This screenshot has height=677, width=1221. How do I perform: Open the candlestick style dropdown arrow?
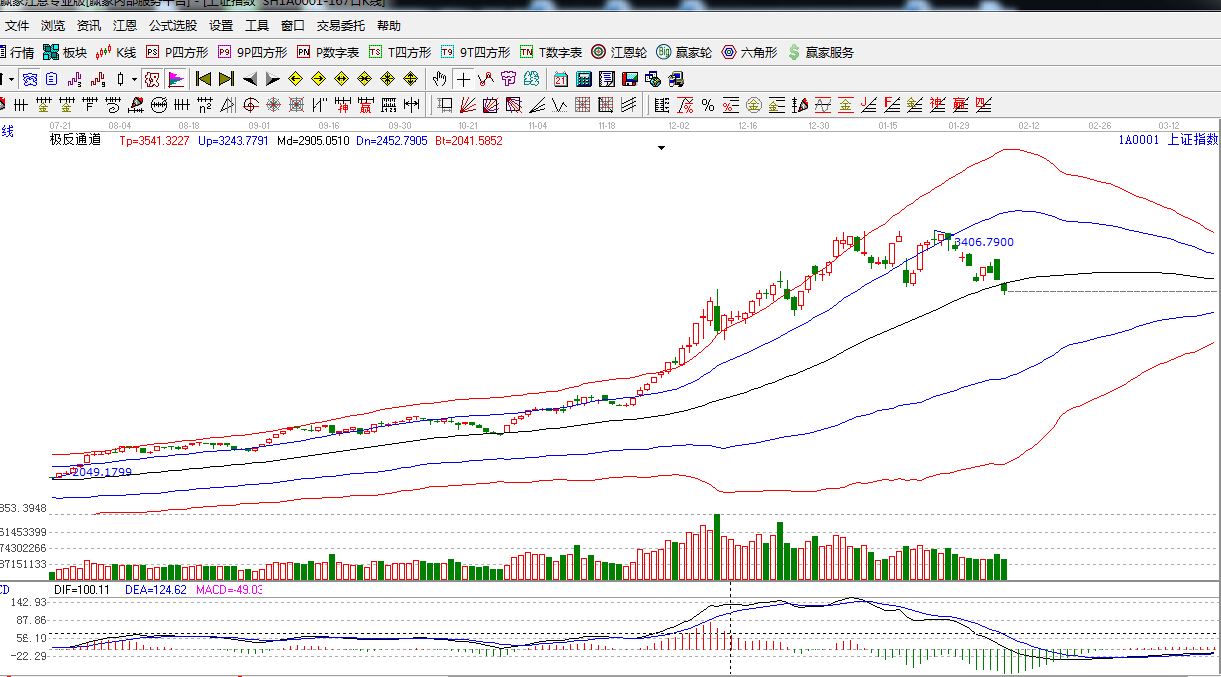coord(134,79)
